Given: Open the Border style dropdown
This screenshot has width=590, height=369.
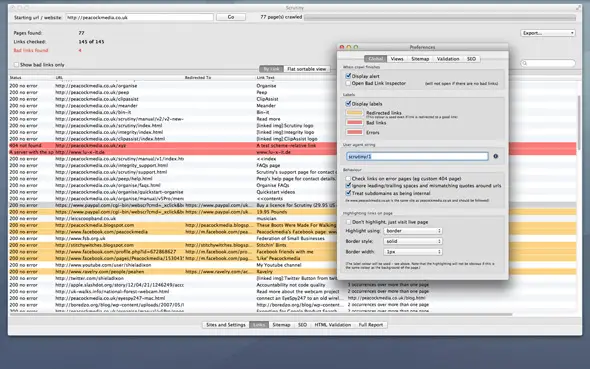Looking at the screenshot, I should pos(412,241).
